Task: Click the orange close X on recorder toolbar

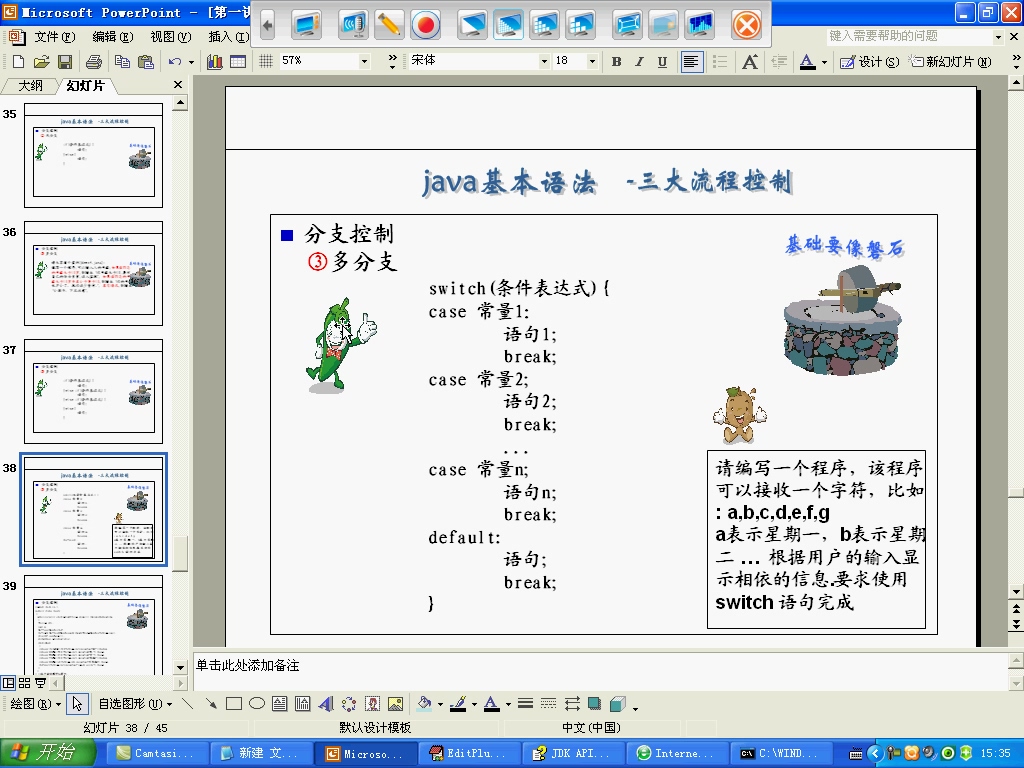Action: click(x=746, y=25)
